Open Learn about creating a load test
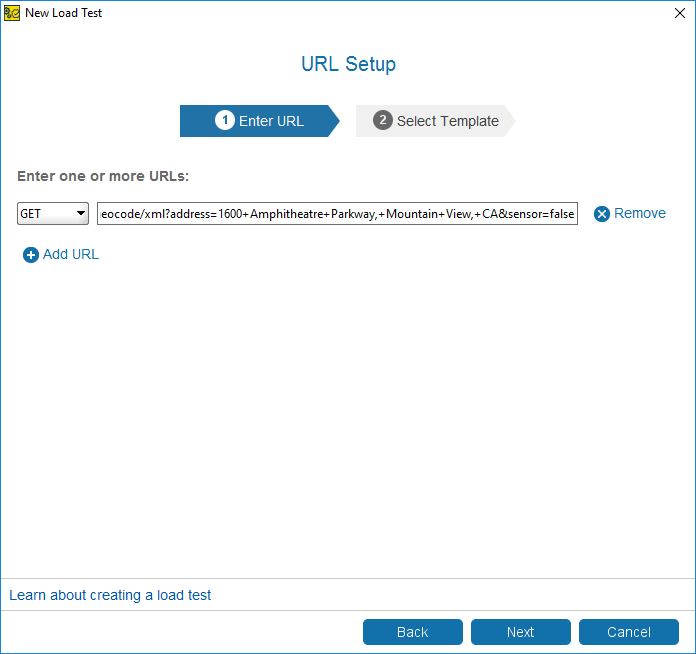 [110, 595]
